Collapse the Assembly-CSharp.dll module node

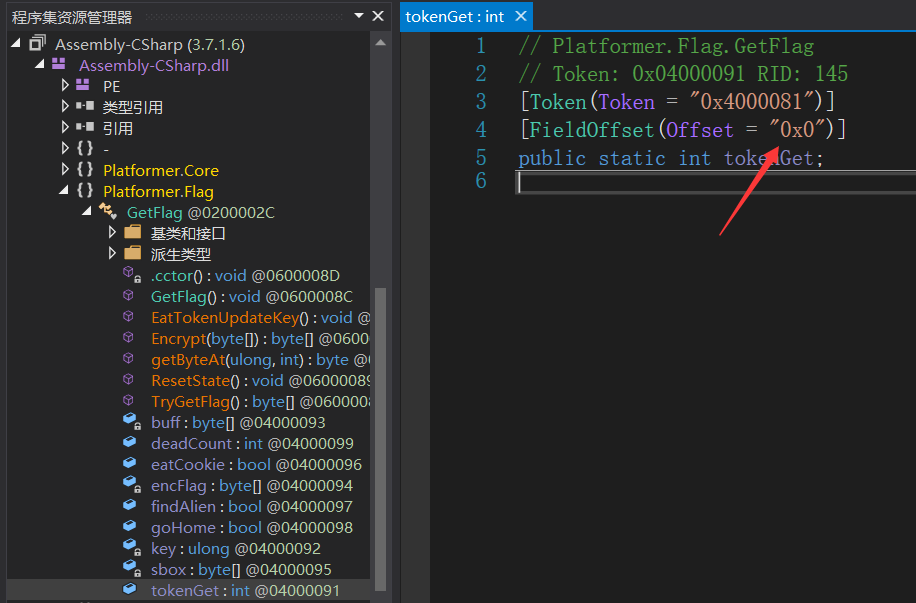(40, 64)
